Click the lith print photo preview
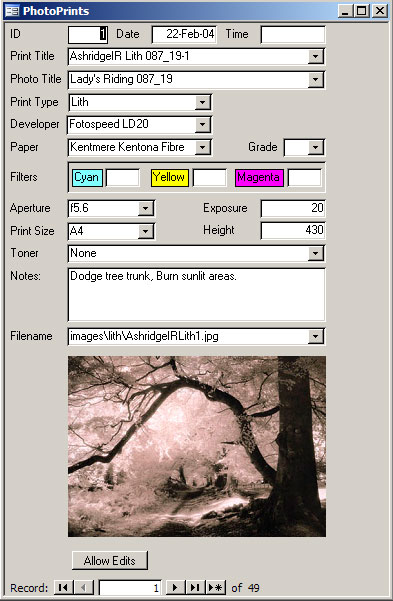 pos(197,446)
